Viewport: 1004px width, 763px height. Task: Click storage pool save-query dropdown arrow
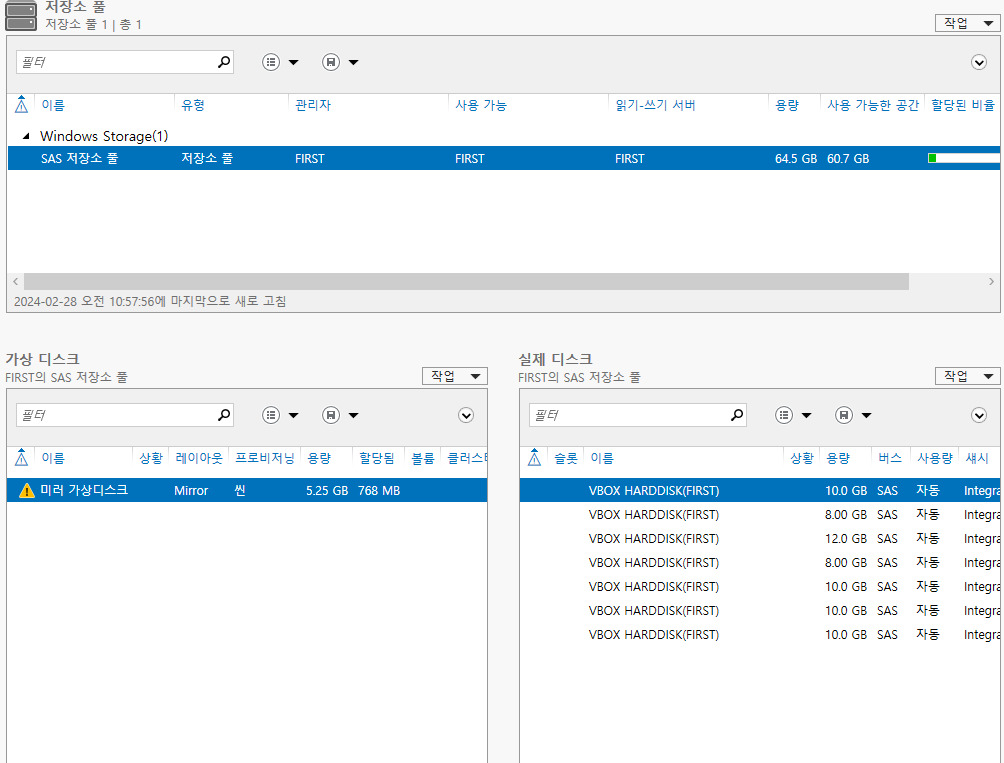[x=353, y=62]
